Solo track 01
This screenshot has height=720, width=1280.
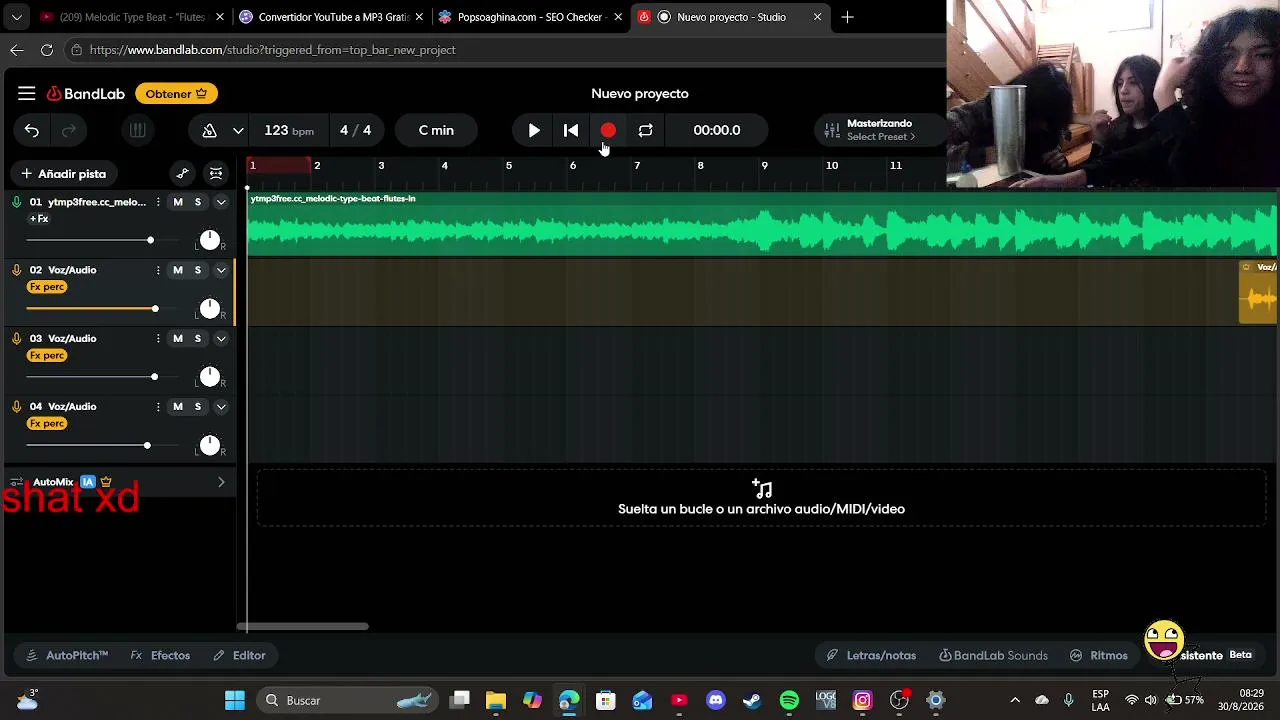point(198,202)
